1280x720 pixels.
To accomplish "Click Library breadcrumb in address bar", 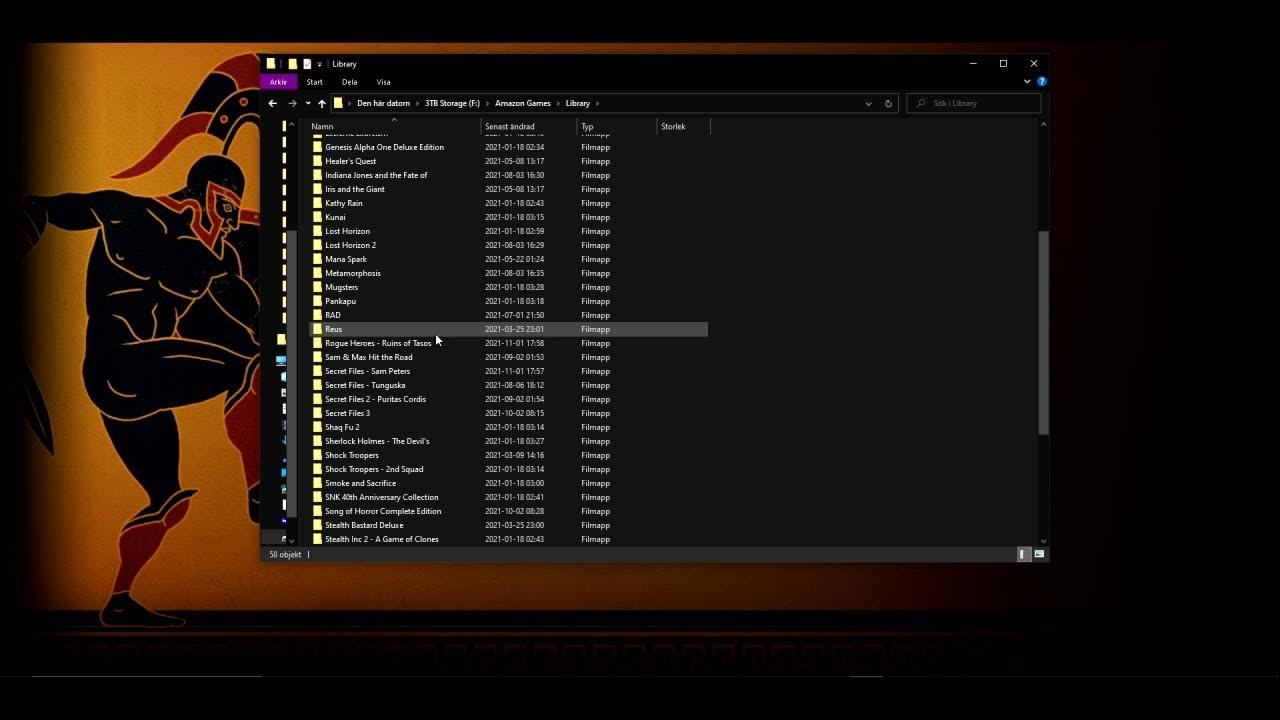I will pos(578,103).
